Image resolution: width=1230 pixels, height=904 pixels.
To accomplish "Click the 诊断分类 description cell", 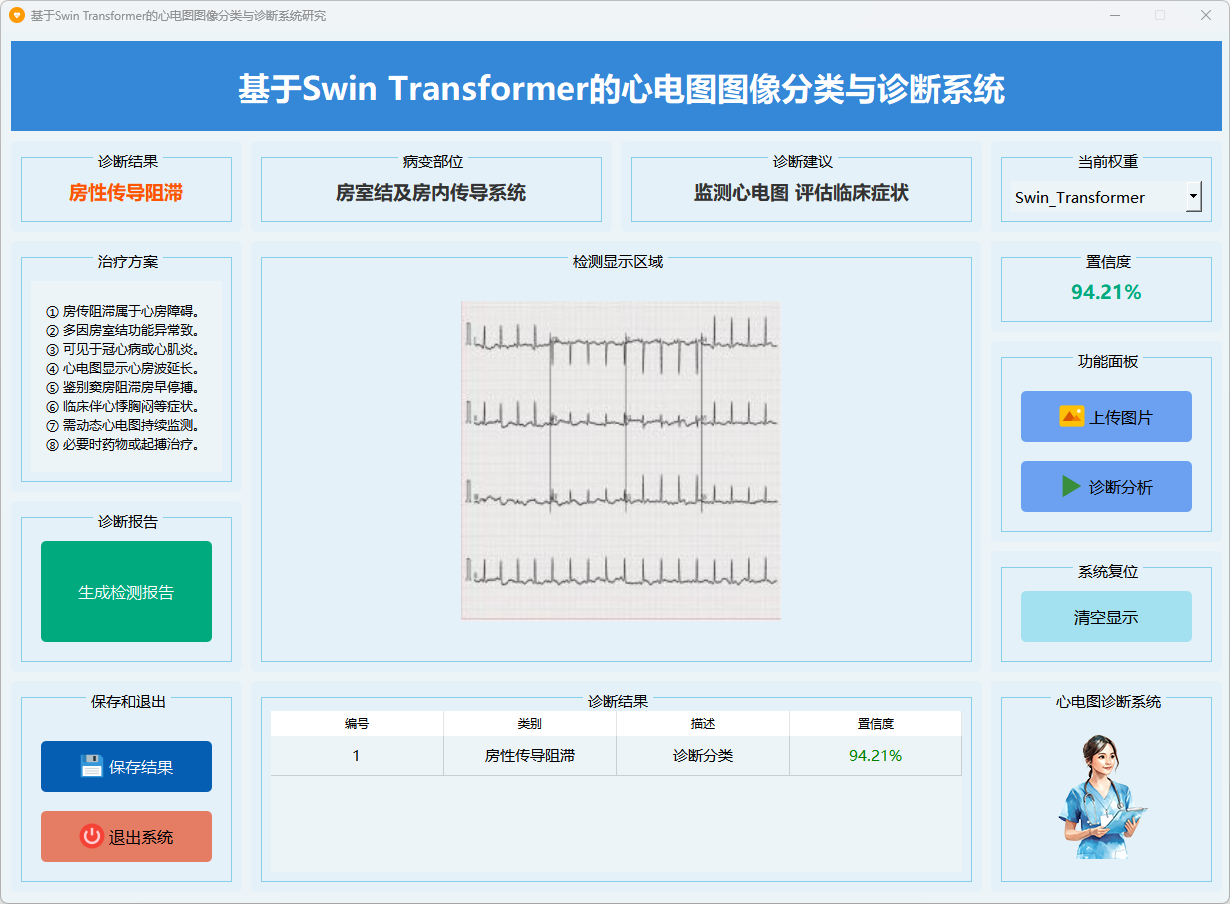I will tap(703, 756).
